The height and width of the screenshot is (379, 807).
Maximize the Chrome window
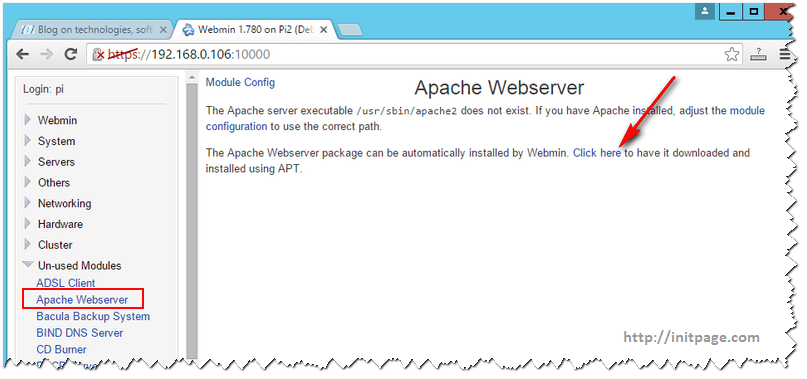(x=754, y=11)
